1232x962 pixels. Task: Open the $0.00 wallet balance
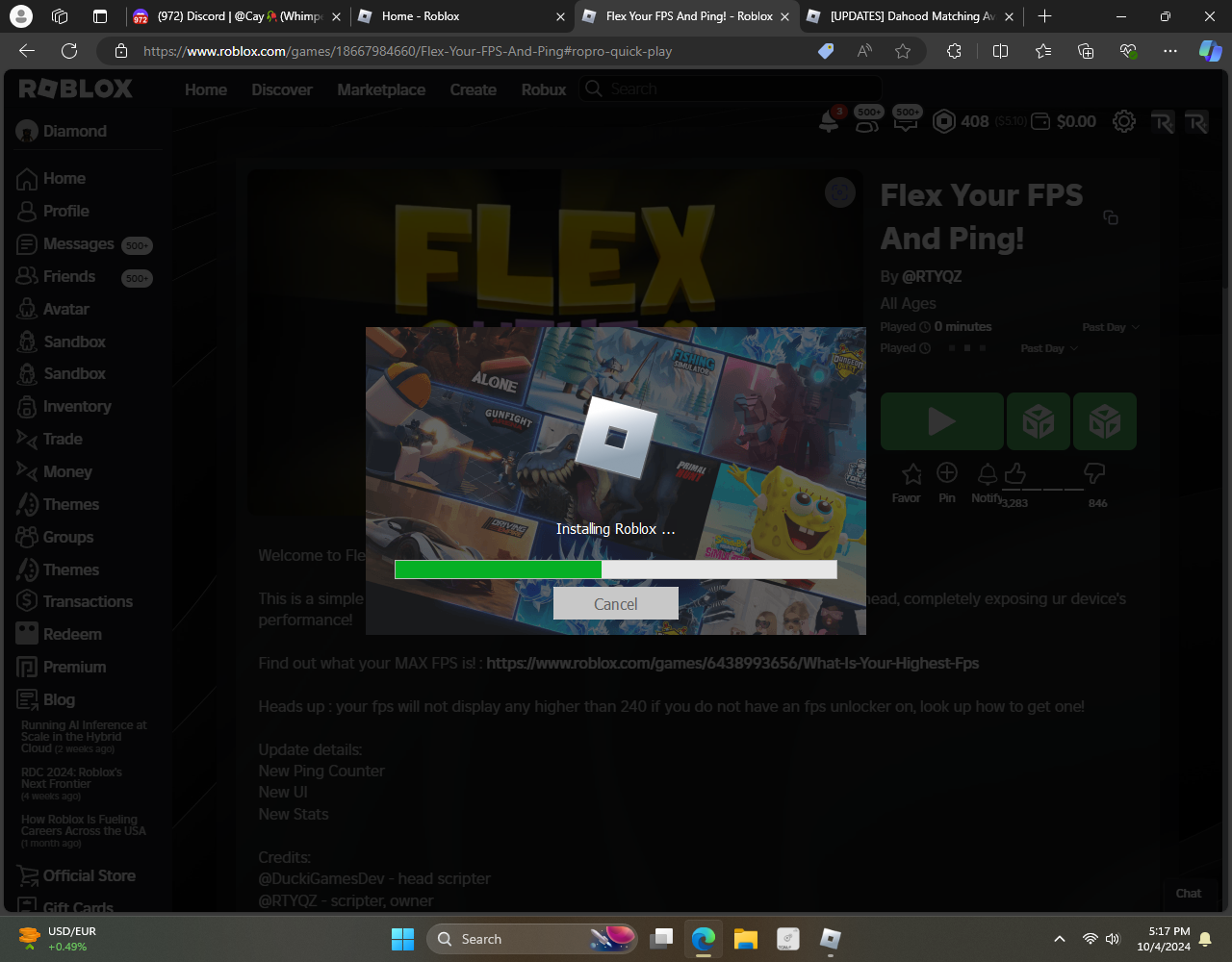click(1064, 121)
